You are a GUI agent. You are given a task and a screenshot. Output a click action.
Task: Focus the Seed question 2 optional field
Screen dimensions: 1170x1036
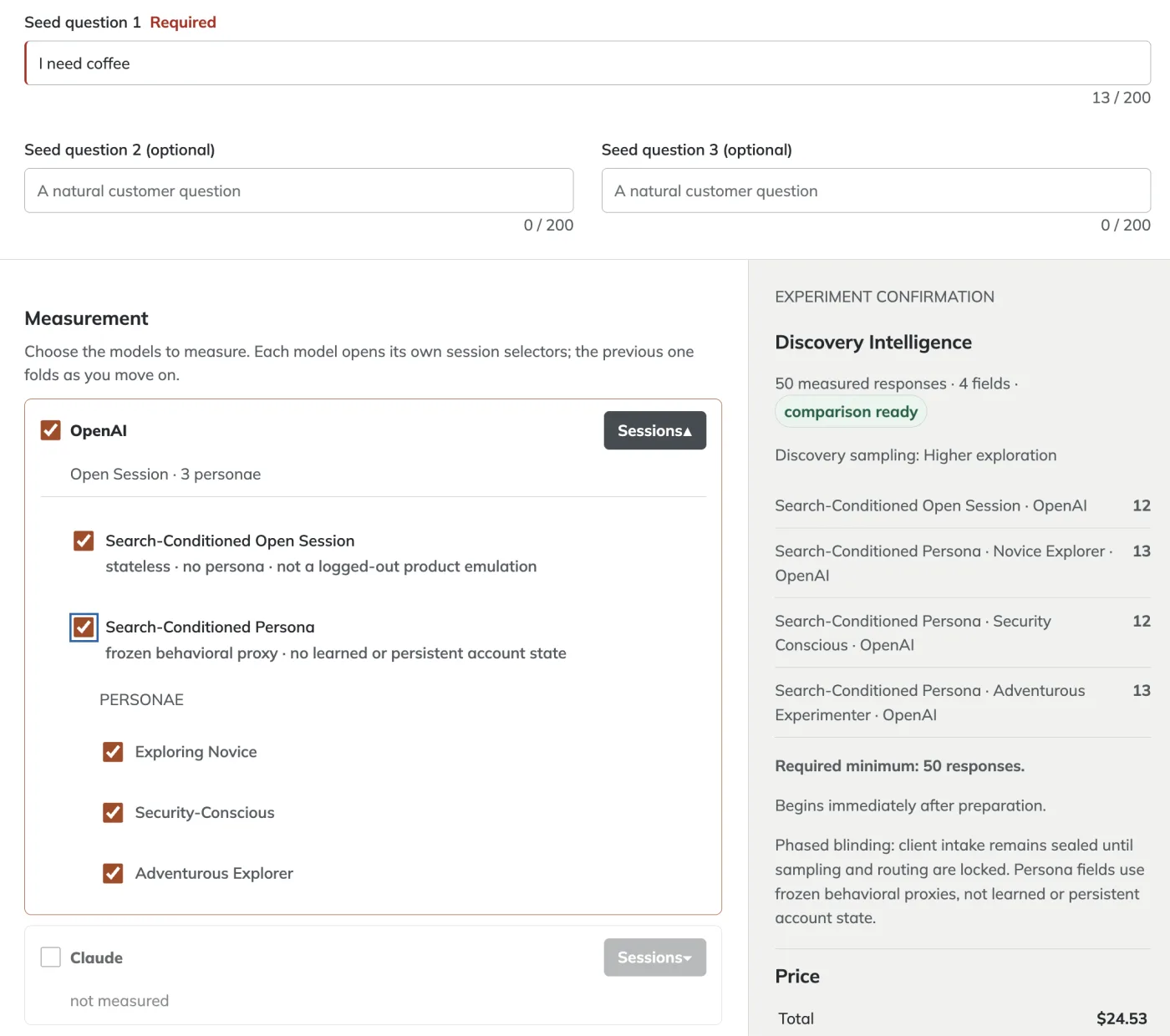(x=299, y=190)
